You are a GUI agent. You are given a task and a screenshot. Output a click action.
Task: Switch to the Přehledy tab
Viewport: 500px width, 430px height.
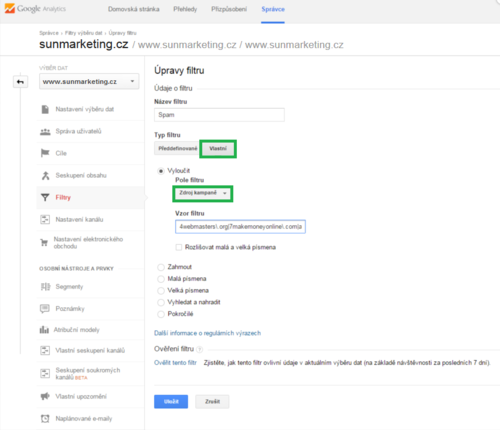coord(185,9)
